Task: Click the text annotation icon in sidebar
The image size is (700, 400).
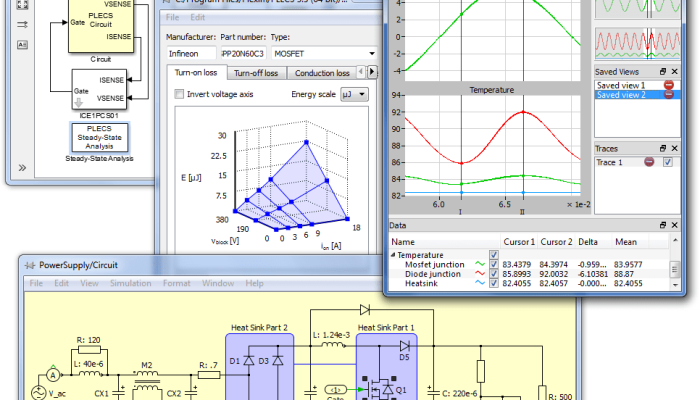Action: pos(22,44)
